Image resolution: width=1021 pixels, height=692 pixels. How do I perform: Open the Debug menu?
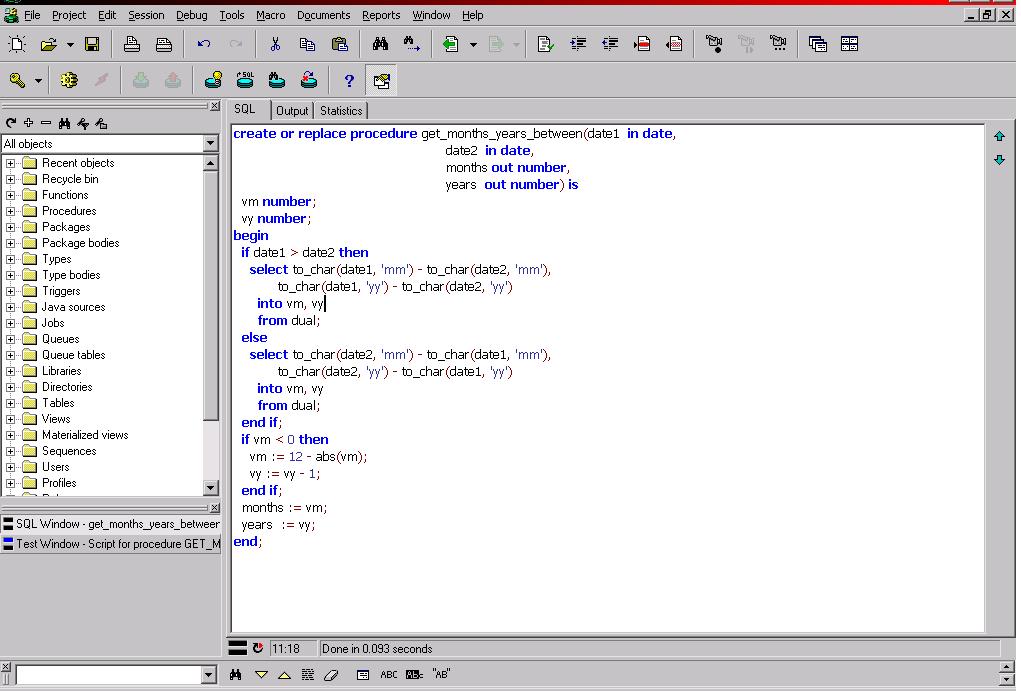point(191,15)
